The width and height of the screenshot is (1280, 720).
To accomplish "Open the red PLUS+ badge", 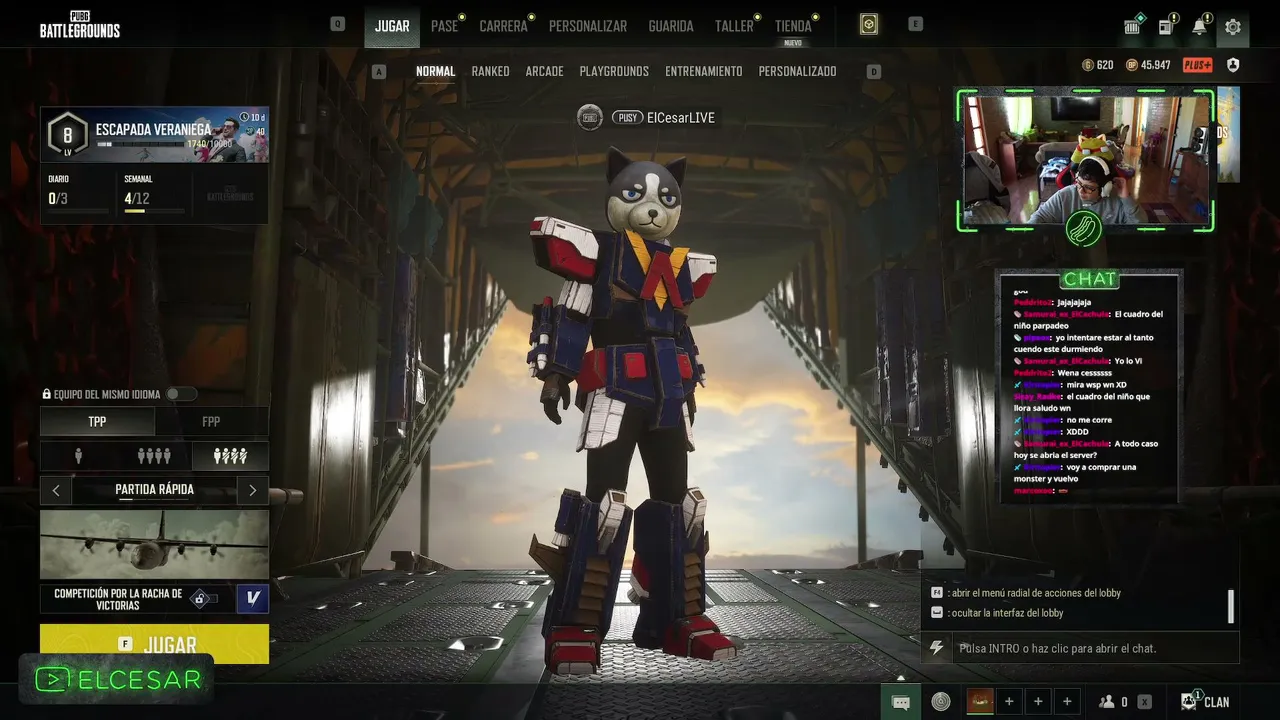I will tap(1197, 65).
